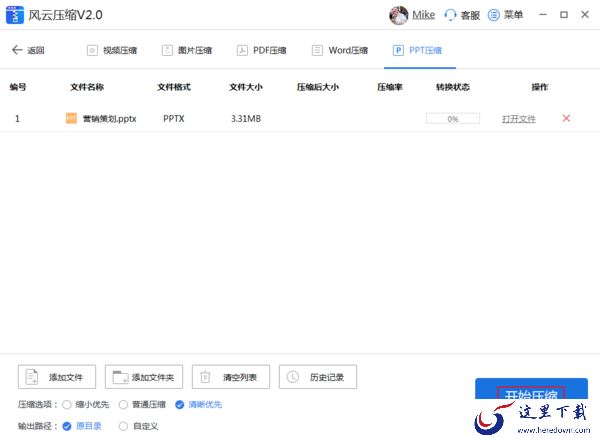Click the 添加文件 button
600x438 pixels.
57,377
